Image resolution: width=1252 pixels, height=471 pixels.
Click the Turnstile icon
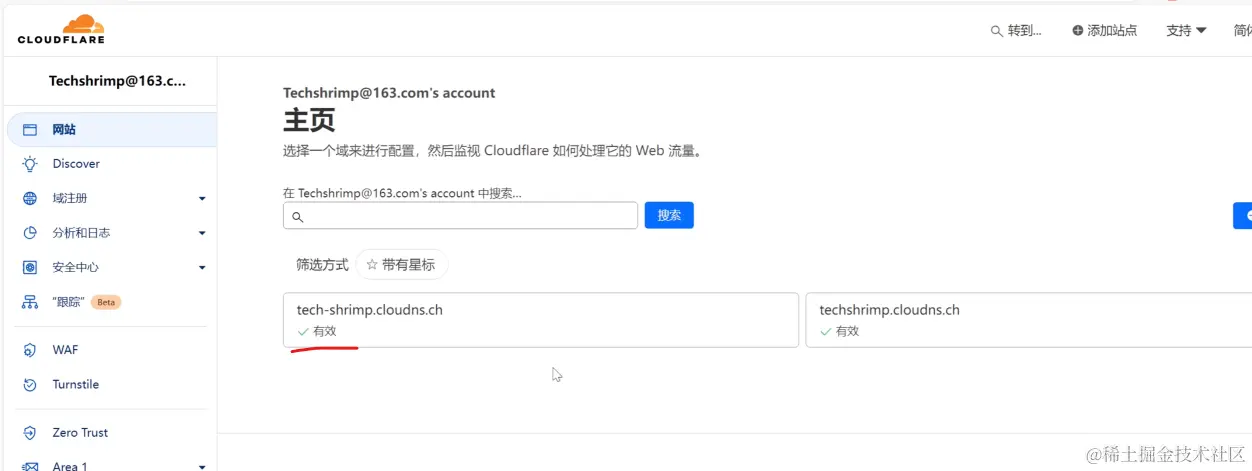[x=30, y=385]
